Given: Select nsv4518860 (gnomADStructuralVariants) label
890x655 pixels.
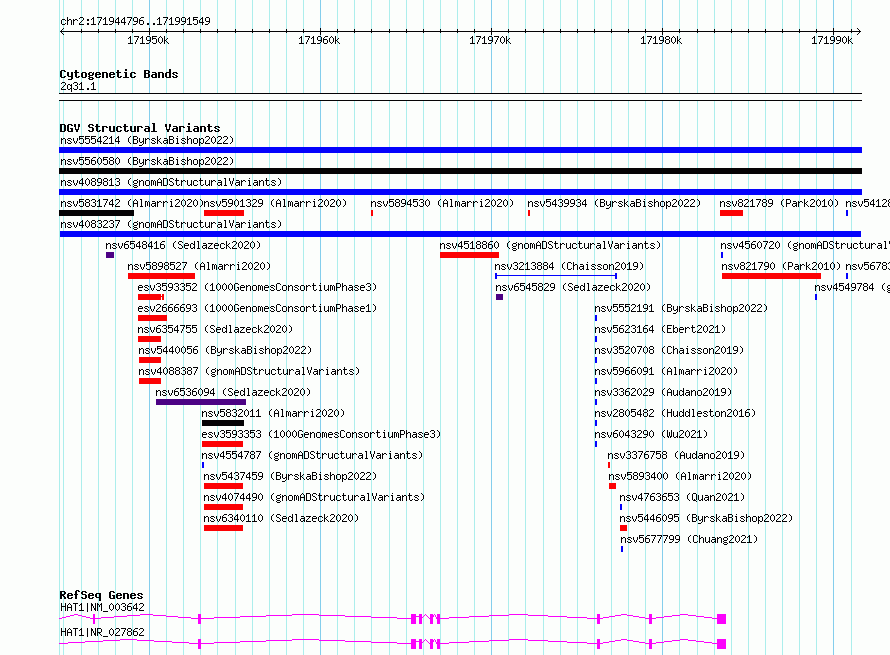Looking at the screenshot, I should pyautogui.click(x=551, y=245).
